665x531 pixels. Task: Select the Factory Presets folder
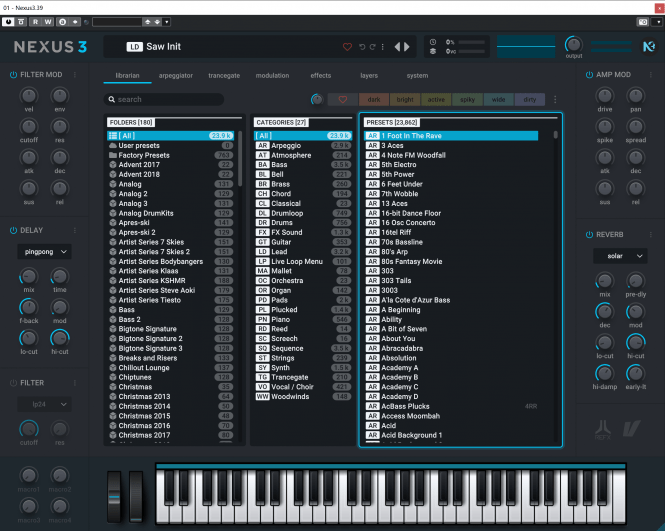[170, 155]
